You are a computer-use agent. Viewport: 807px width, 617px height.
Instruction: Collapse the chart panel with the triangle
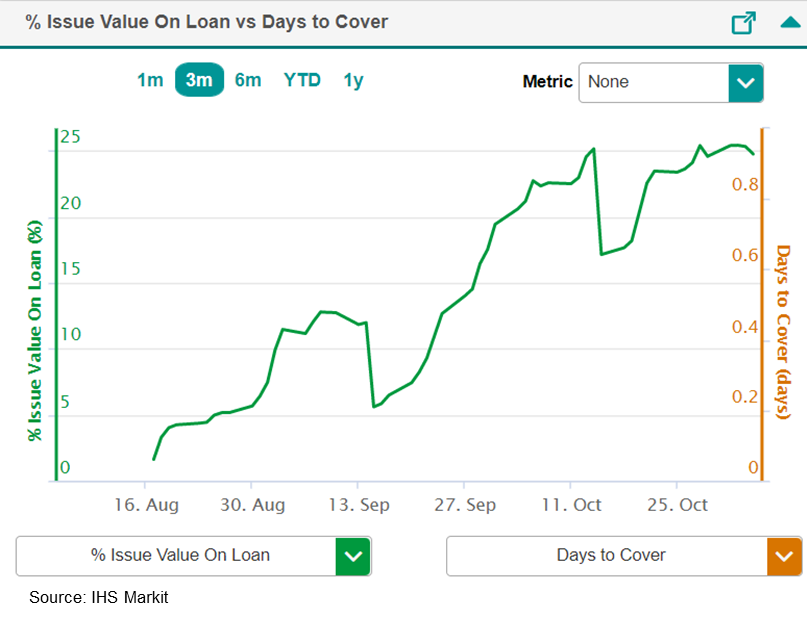pyautogui.click(x=788, y=23)
